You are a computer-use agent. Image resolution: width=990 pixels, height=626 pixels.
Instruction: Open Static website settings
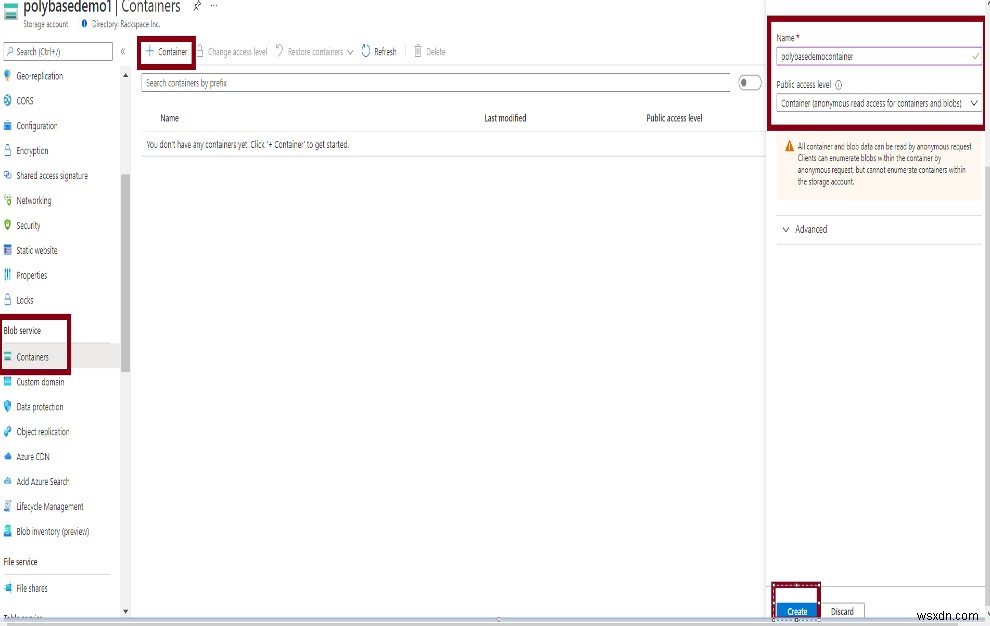(x=37, y=250)
